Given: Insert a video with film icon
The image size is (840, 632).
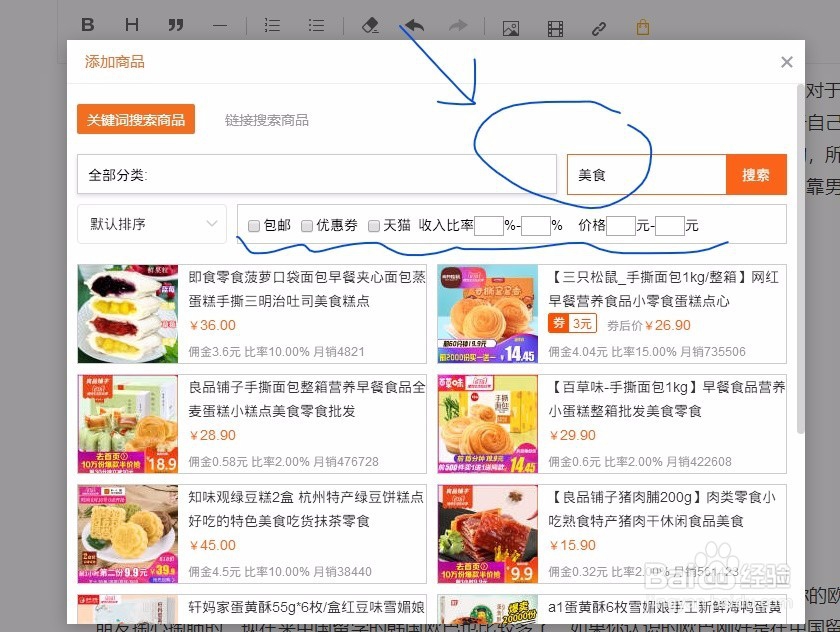Looking at the screenshot, I should coord(555,28).
